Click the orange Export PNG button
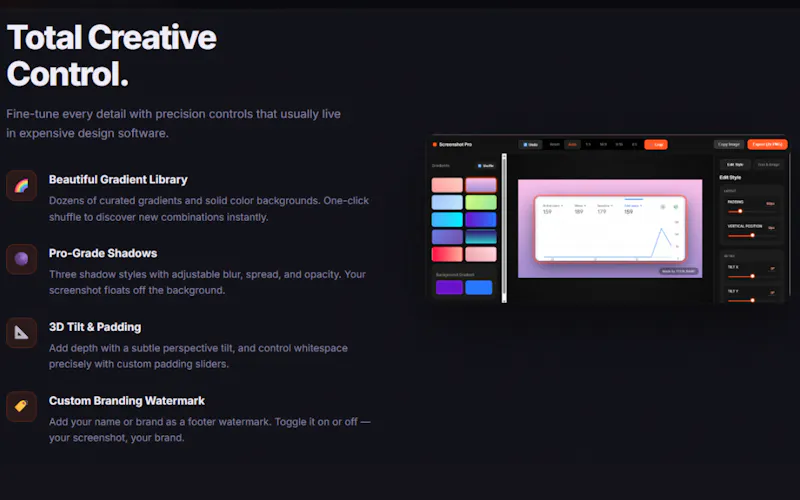The image size is (800, 500). coord(767,144)
